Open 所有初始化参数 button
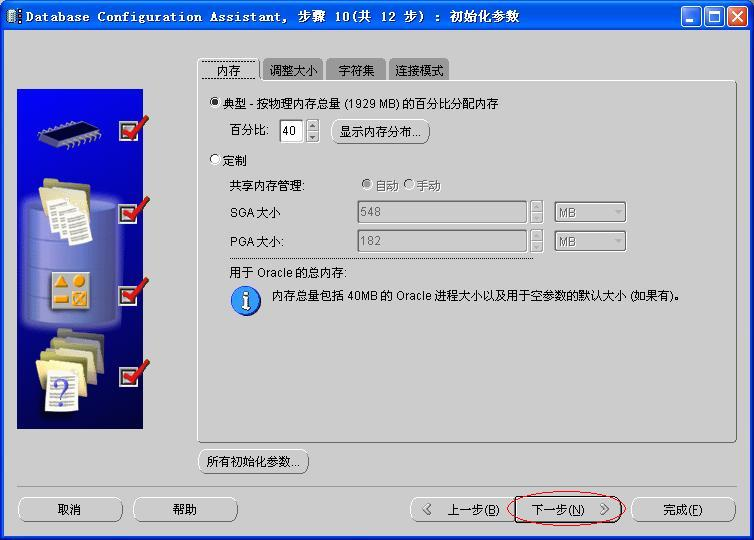 click(253, 462)
